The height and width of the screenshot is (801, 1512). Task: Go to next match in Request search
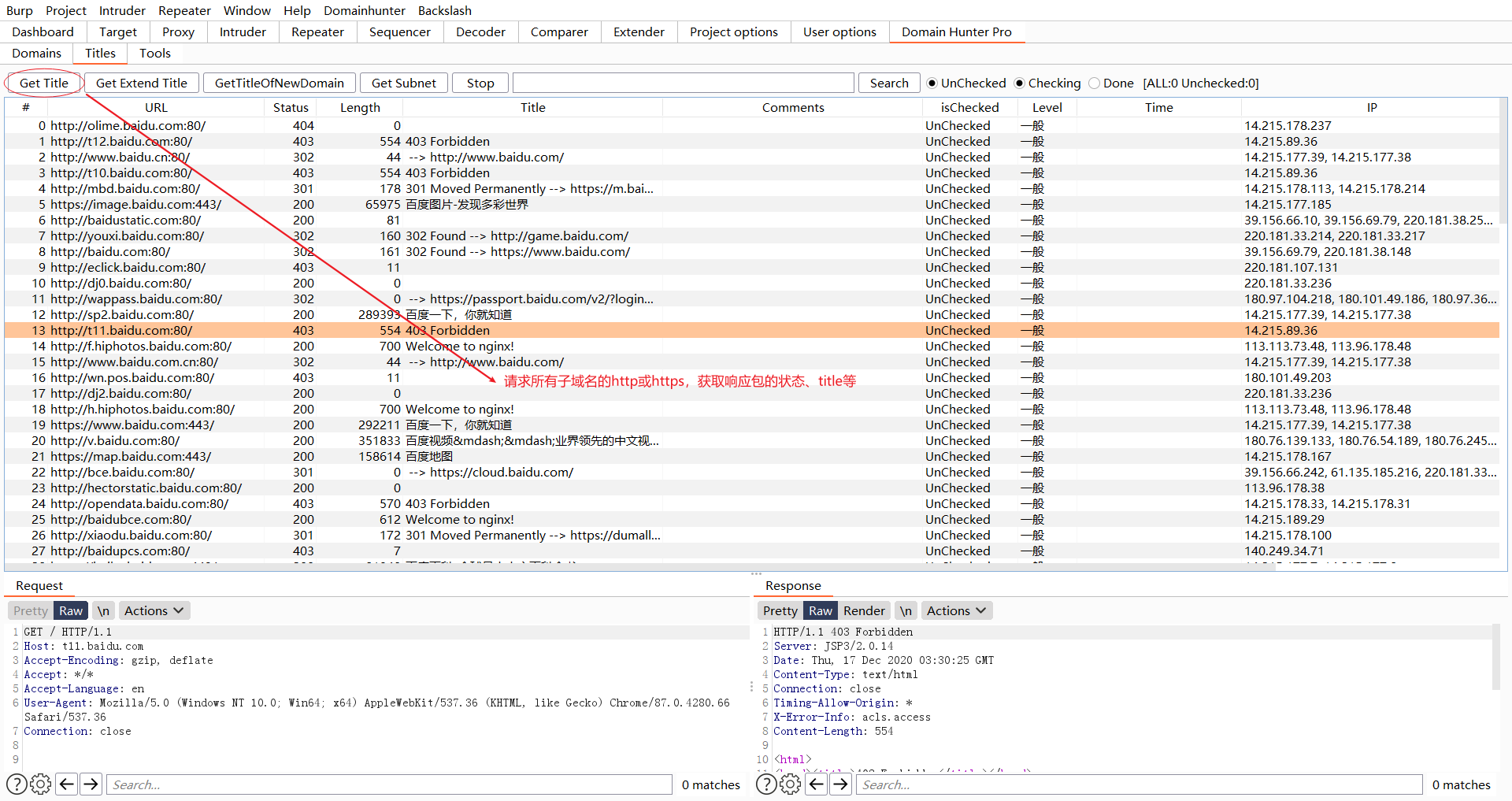(91, 784)
